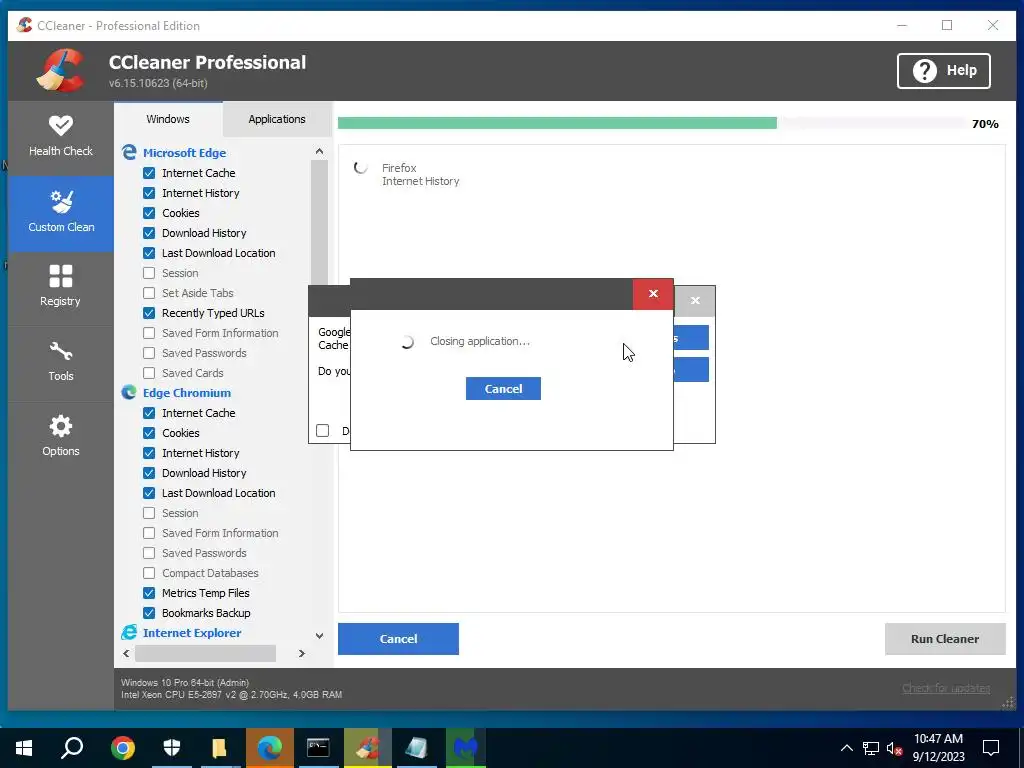1024x768 pixels.
Task: Tick the checkbox in the Google dialog
Action: click(323, 430)
